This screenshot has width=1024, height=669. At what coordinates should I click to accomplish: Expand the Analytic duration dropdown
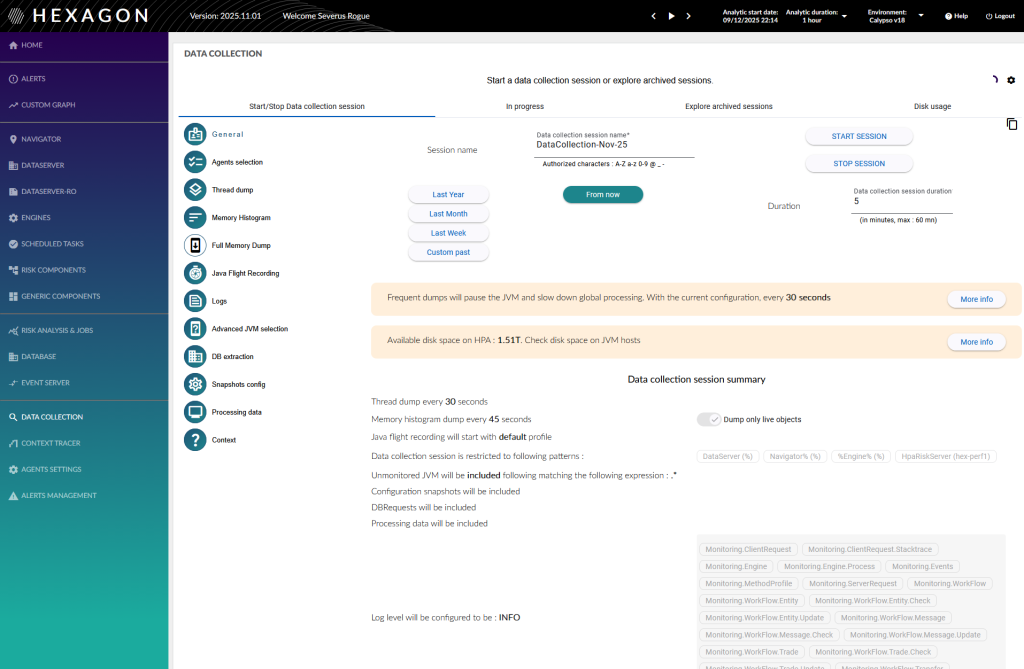(x=844, y=16)
